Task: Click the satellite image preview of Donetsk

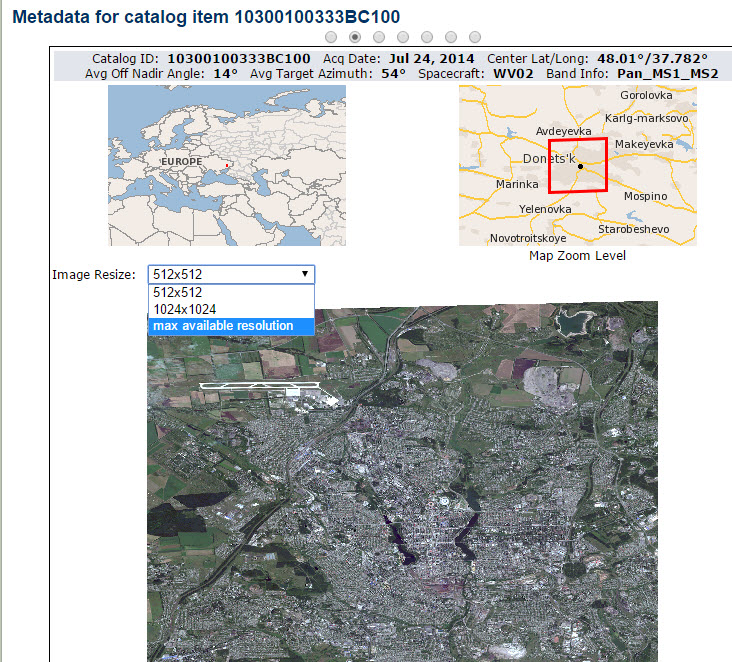Action: 402,481
